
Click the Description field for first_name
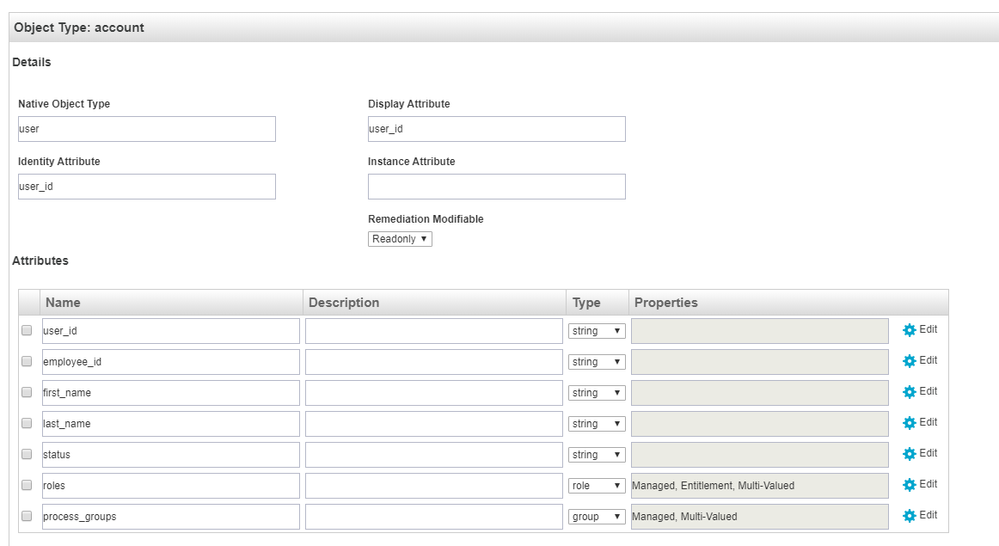click(x=433, y=393)
